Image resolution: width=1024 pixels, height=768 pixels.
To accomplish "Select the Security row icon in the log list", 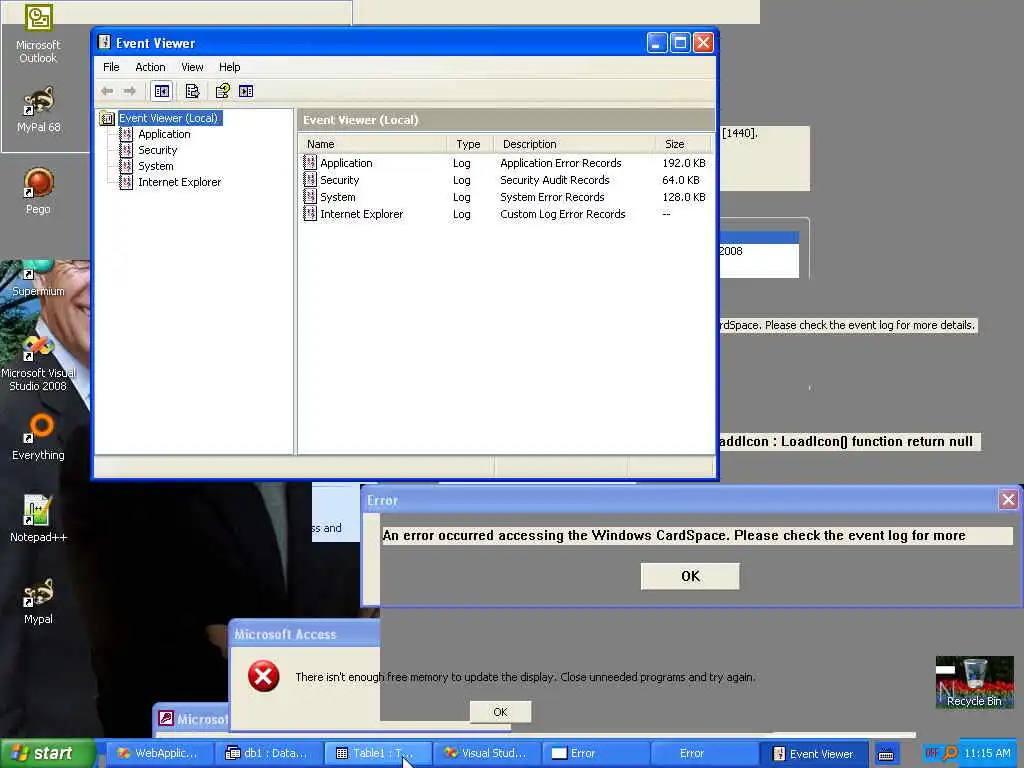I will coord(310,180).
